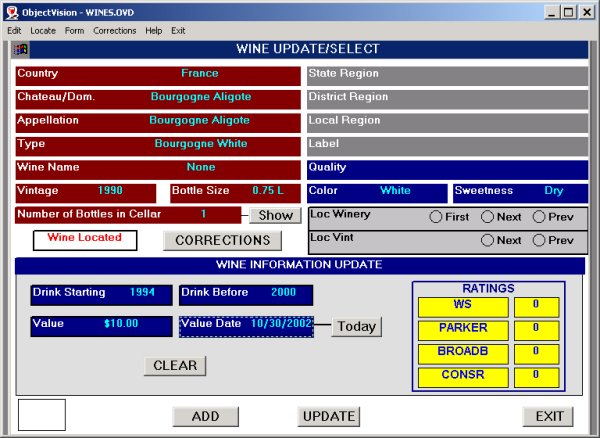Image resolution: width=600 pixels, height=438 pixels.
Task: Open the Locate menu
Action: coord(43,31)
